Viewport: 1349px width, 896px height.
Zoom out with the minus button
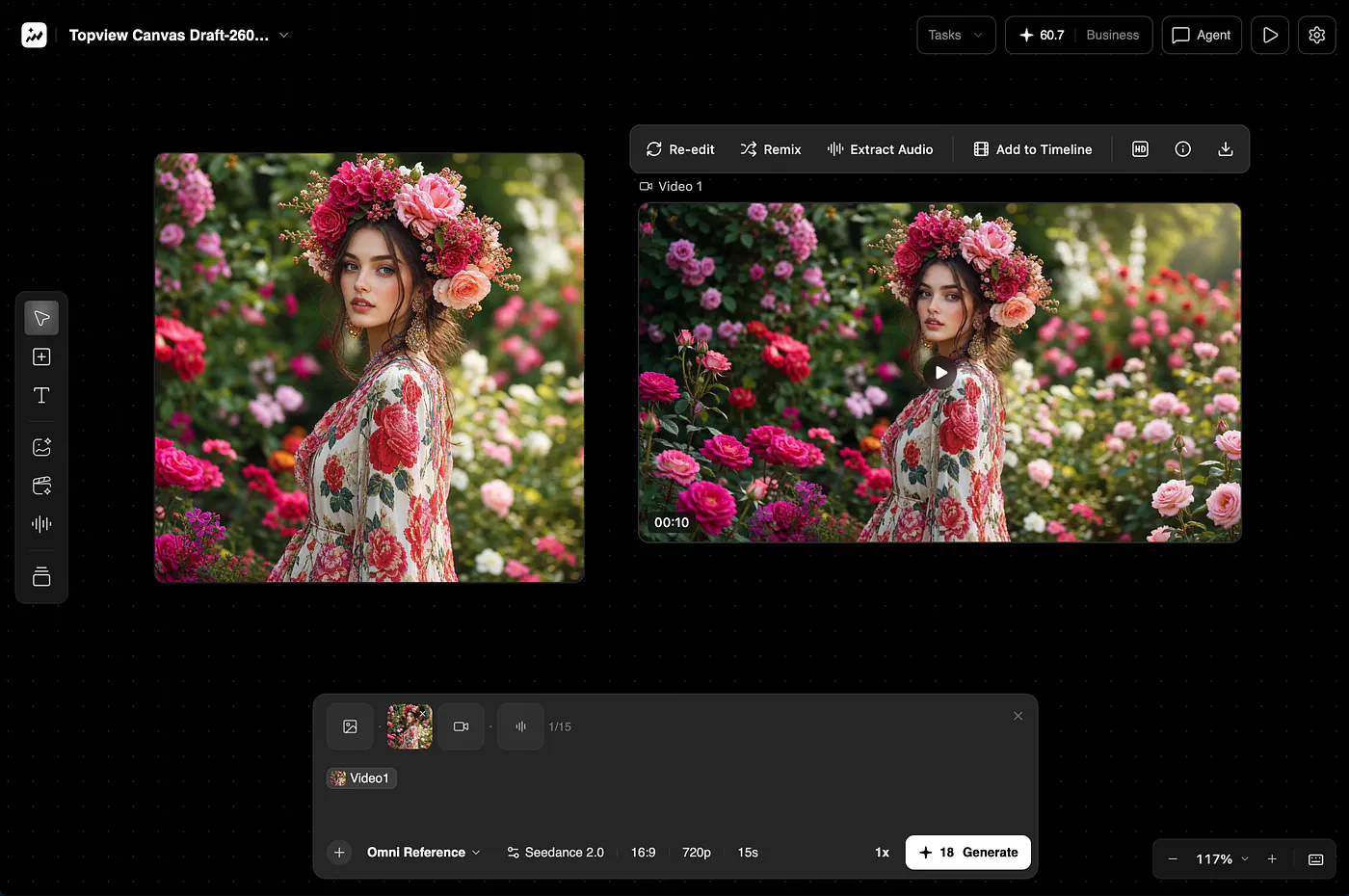click(x=1173, y=859)
